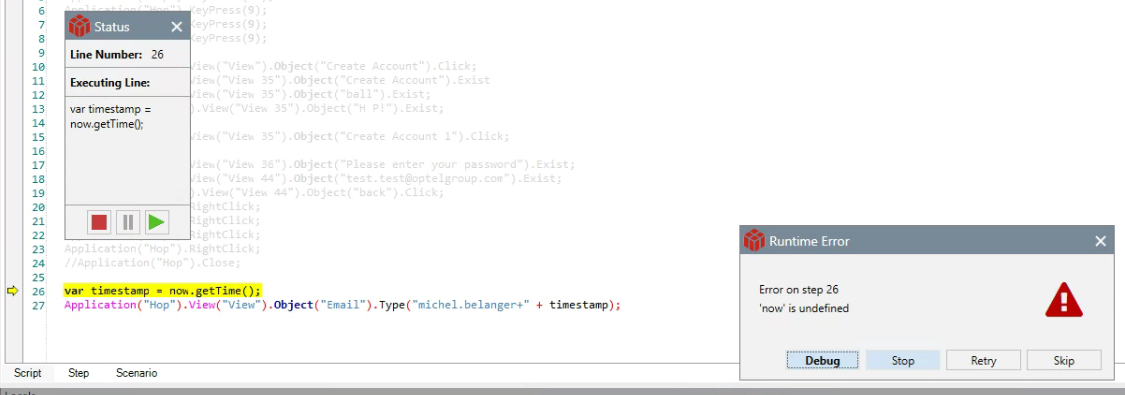Skip the failing step 26

pos(1063,360)
